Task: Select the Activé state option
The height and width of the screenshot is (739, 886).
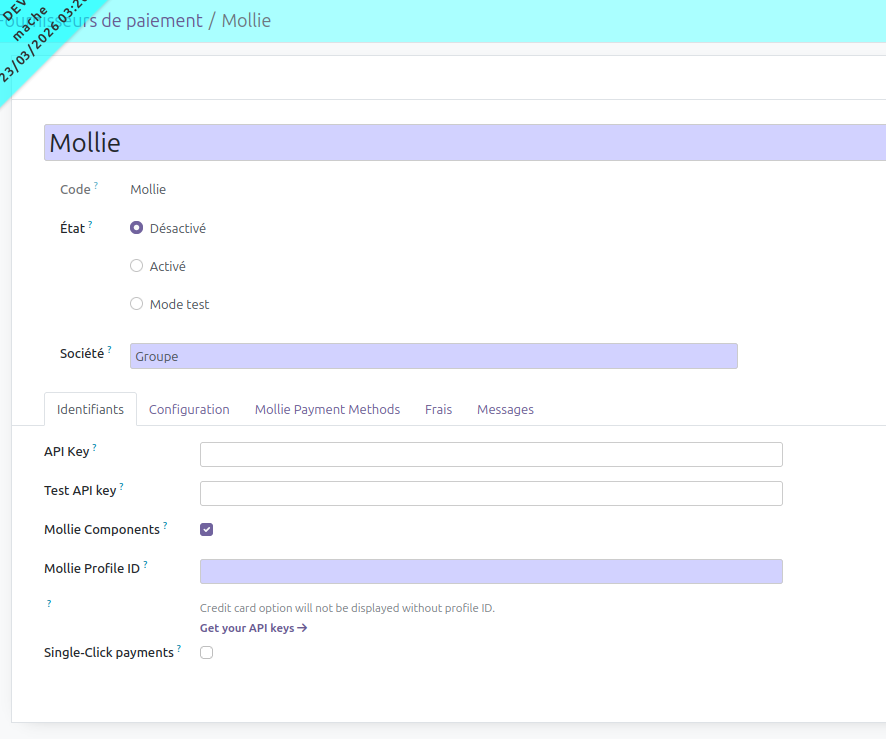Action: 137,266
